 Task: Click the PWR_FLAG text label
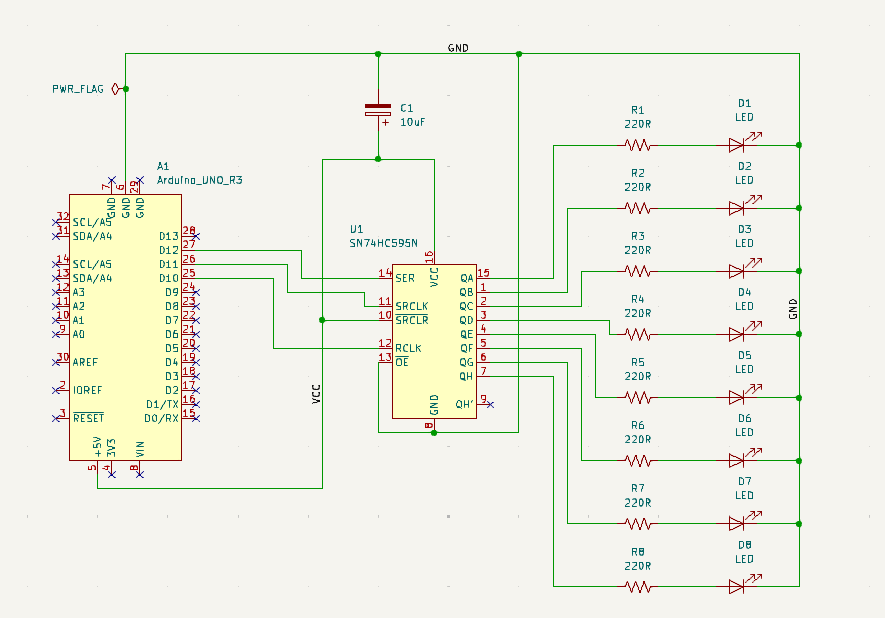(x=78, y=89)
